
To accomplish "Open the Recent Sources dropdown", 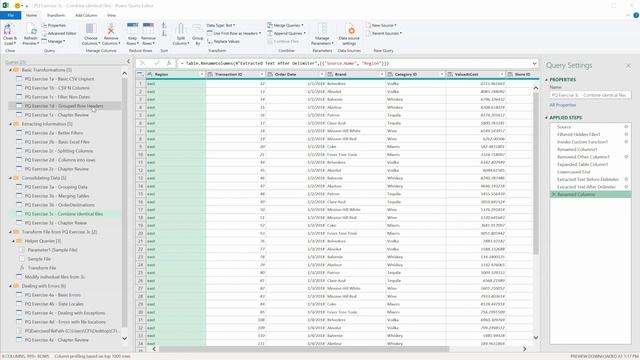I will pos(384,33).
